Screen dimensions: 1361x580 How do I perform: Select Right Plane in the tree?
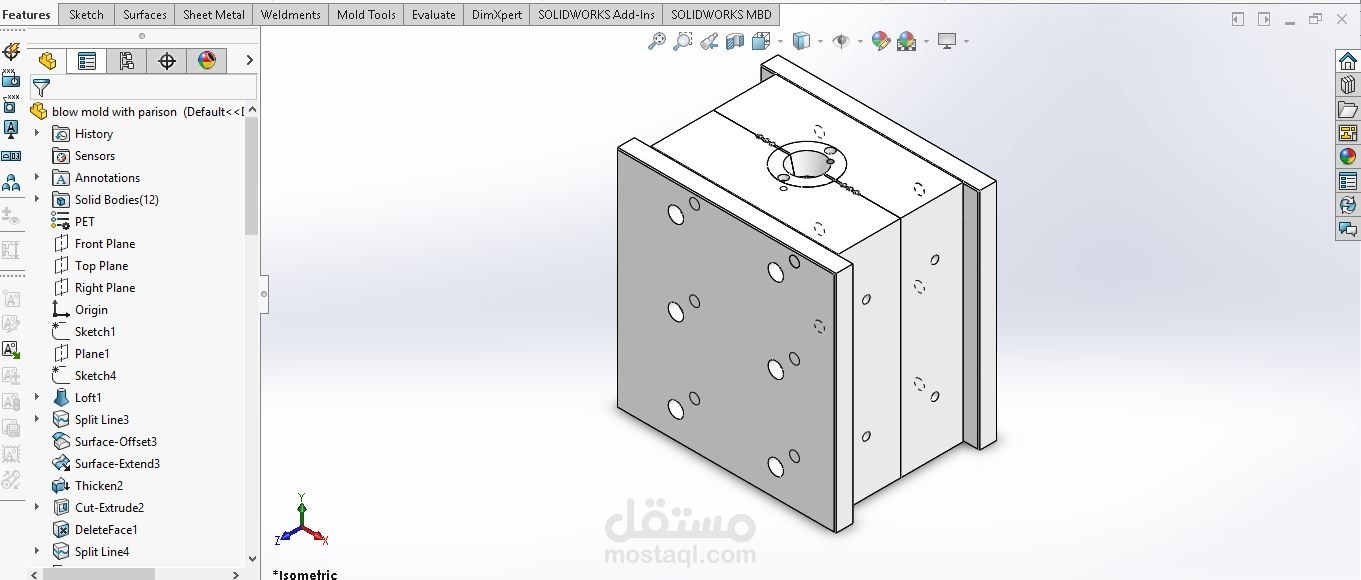click(94, 288)
